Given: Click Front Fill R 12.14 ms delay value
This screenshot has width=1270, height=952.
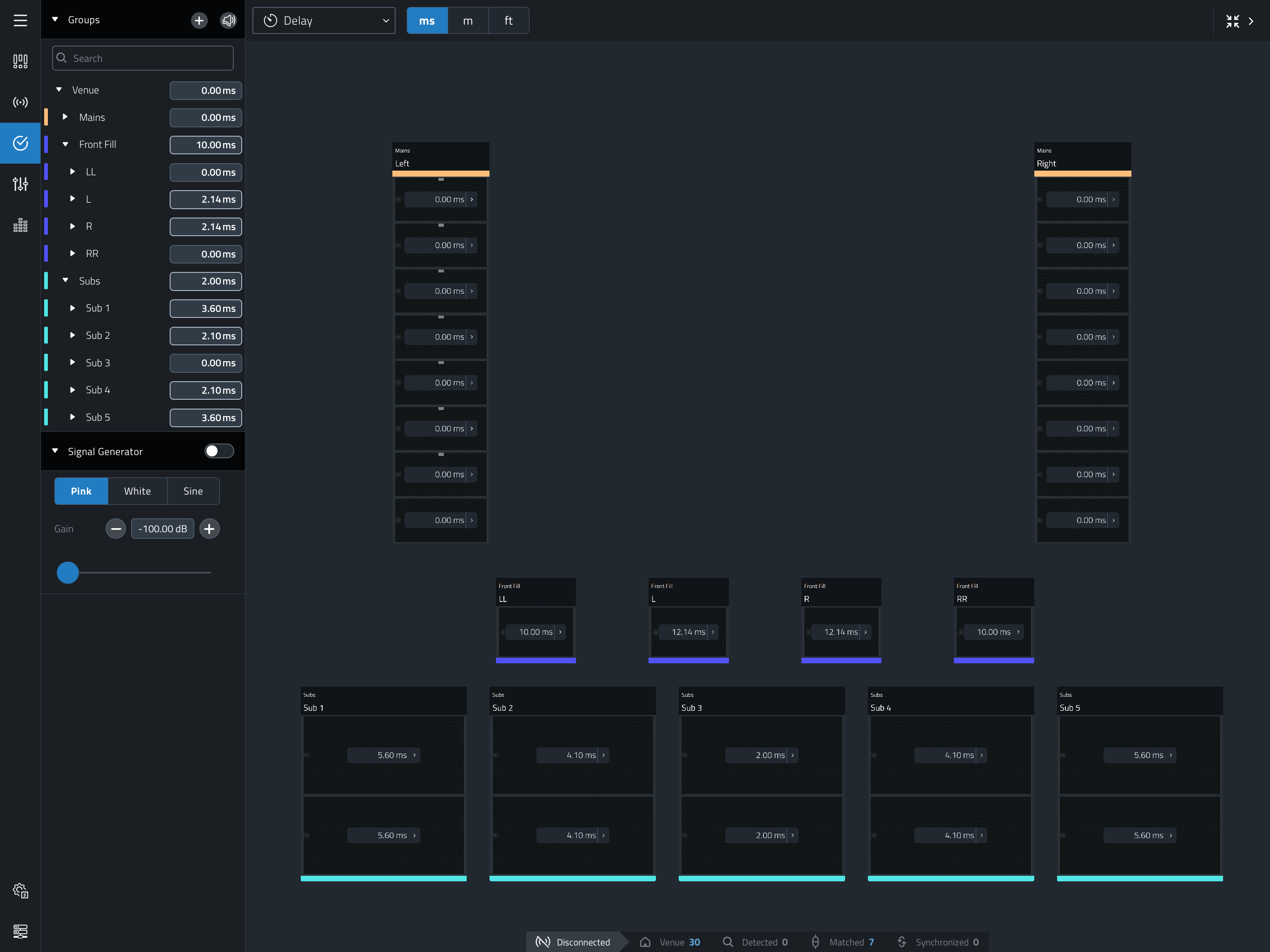Looking at the screenshot, I should click(841, 632).
